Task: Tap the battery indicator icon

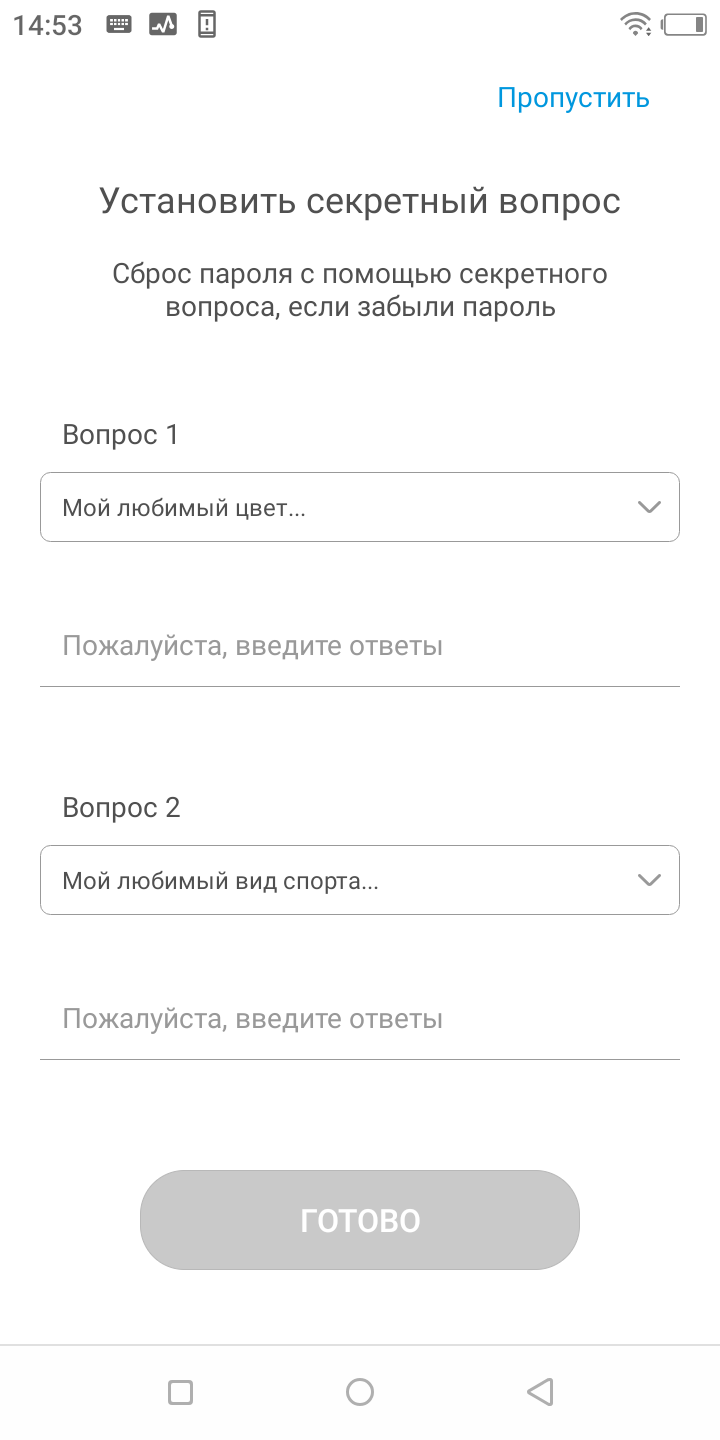Action: pos(685,25)
